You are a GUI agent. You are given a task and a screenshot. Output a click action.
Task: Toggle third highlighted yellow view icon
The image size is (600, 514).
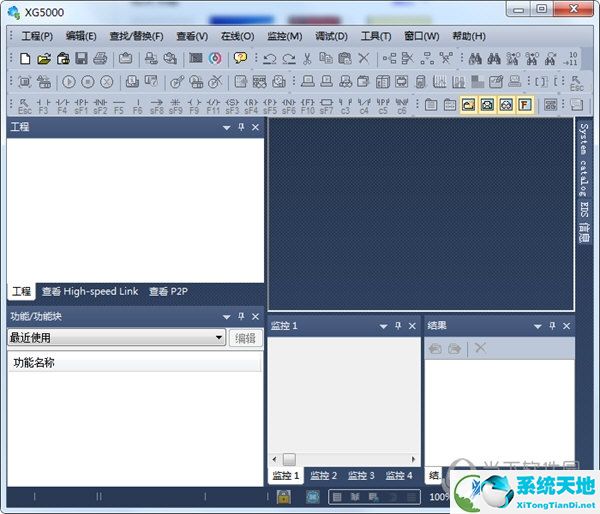506,104
